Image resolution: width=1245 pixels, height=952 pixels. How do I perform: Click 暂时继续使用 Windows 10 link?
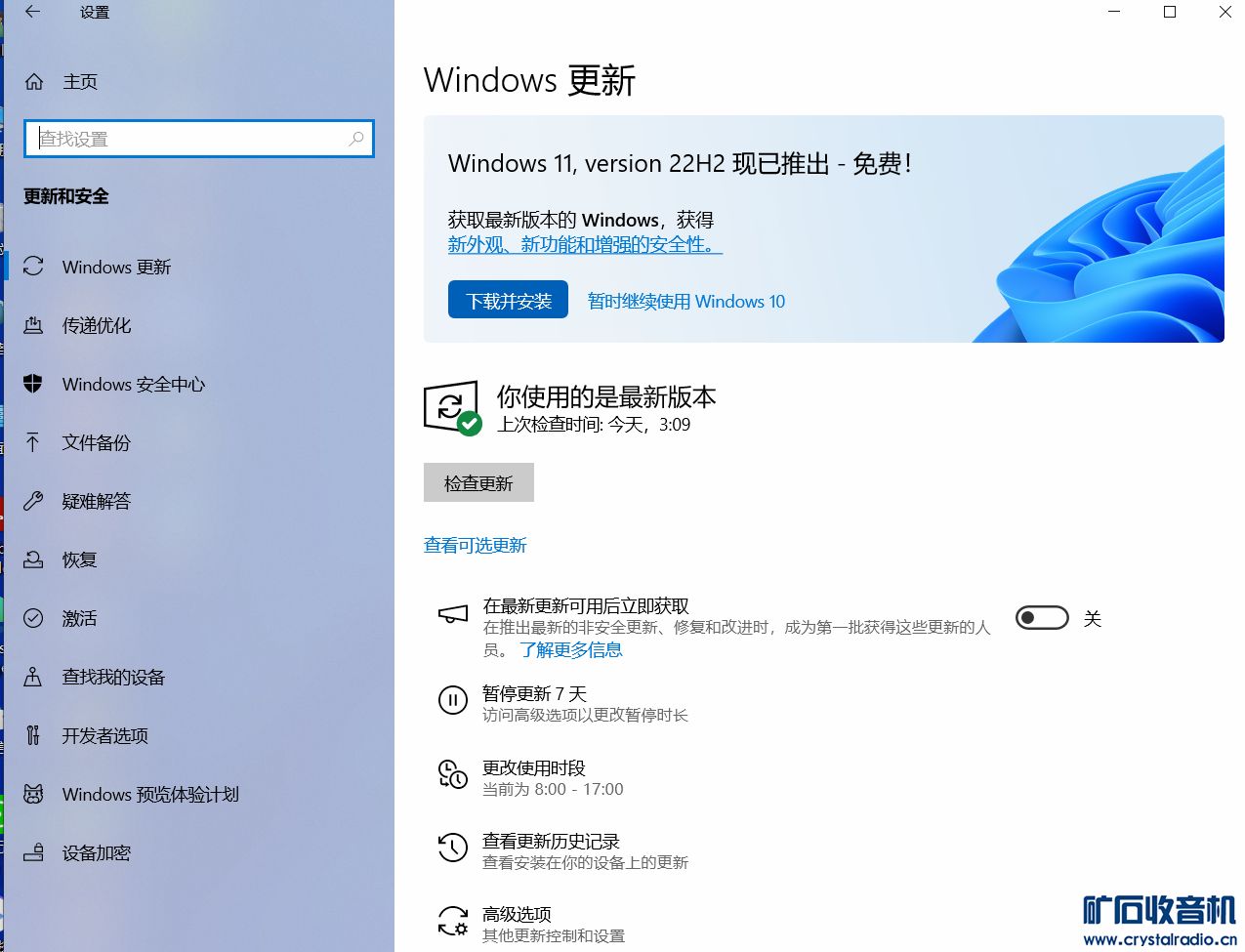(x=686, y=301)
